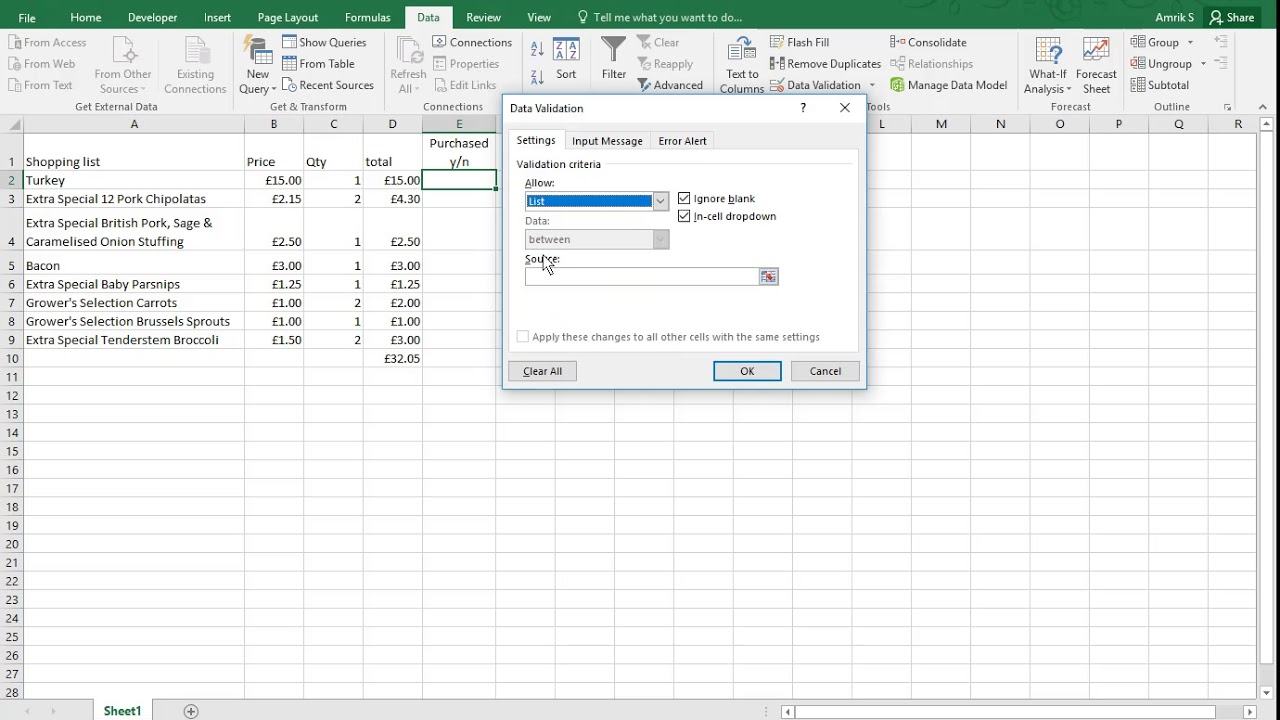Click the Source range selector icon
This screenshot has height=720, width=1280.
[x=768, y=277]
